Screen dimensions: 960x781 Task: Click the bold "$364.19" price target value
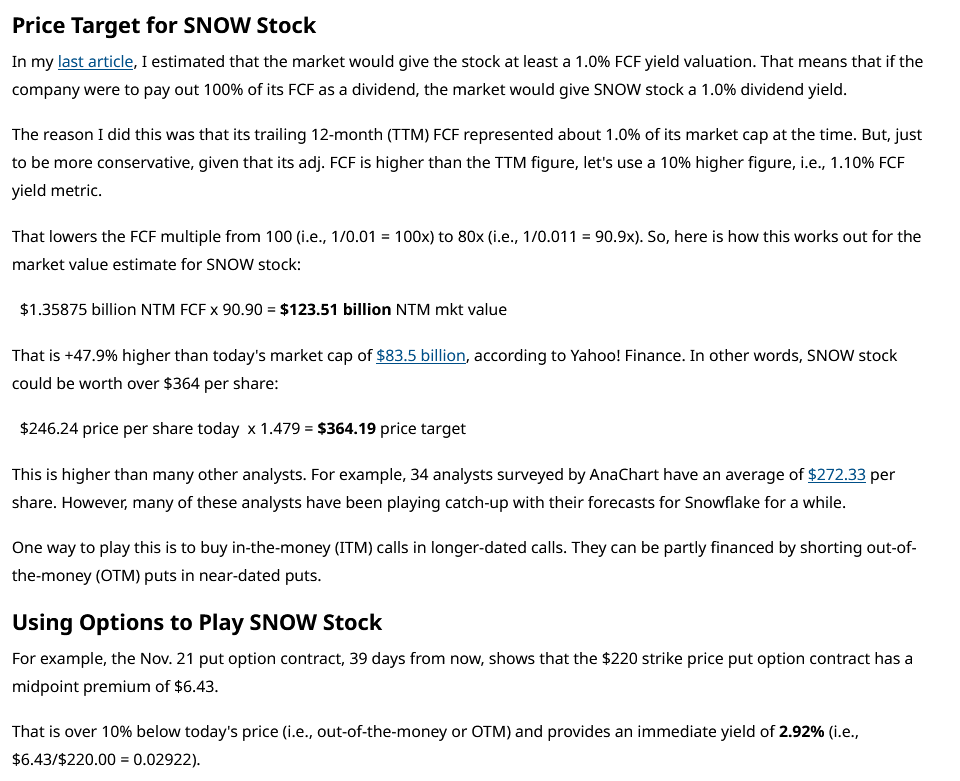(346, 429)
